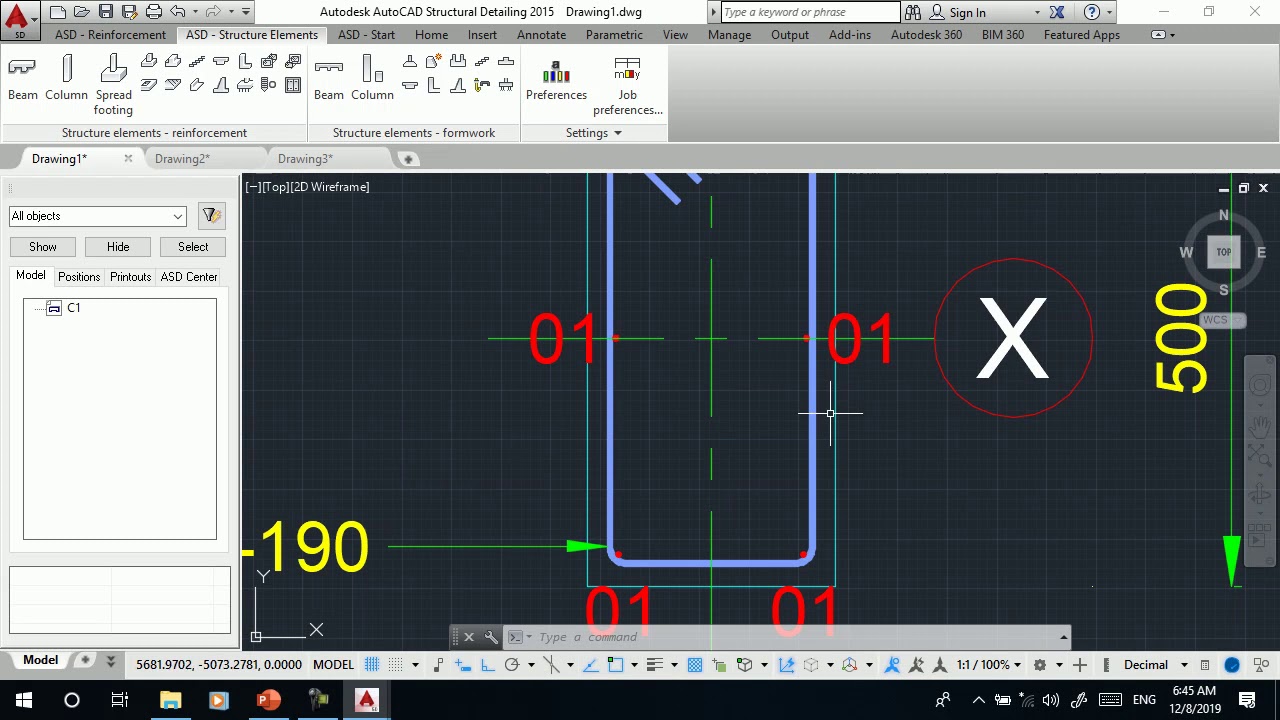The width and height of the screenshot is (1280, 720).
Task: Click the Hide button
Action: pyautogui.click(x=118, y=247)
